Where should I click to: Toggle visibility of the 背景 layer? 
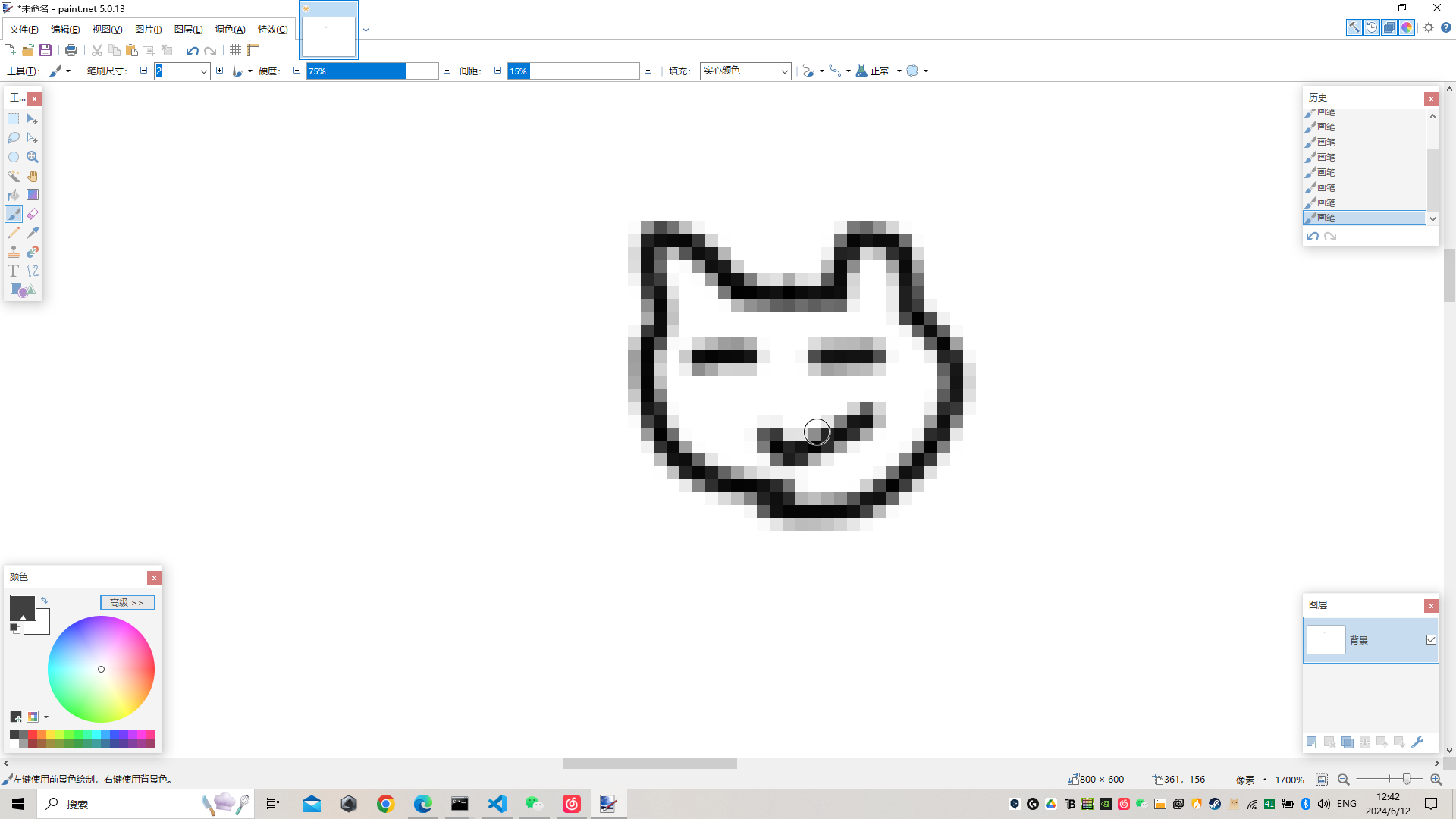[x=1431, y=640]
